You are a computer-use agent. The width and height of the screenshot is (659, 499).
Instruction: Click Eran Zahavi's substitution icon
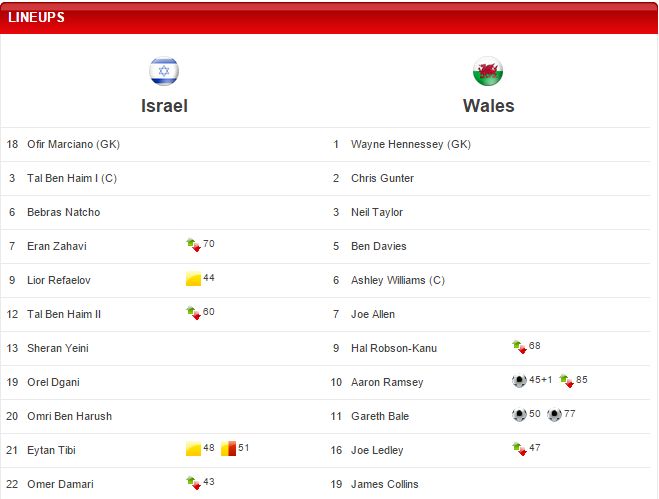tap(193, 245)
